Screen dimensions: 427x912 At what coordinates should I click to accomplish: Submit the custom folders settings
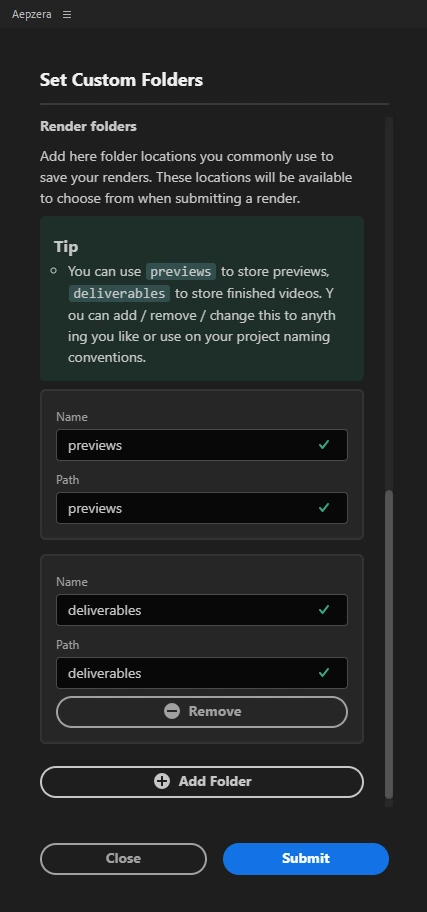pyautogui.click(x=306, y=858)
